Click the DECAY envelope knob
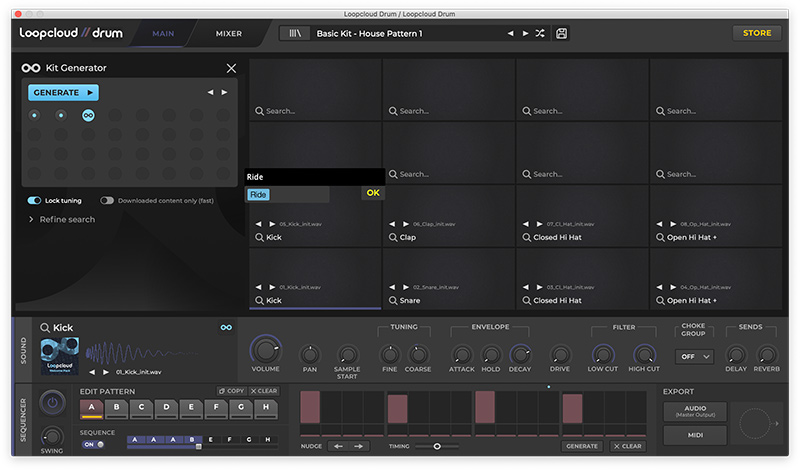 click(x=520, y=355)
